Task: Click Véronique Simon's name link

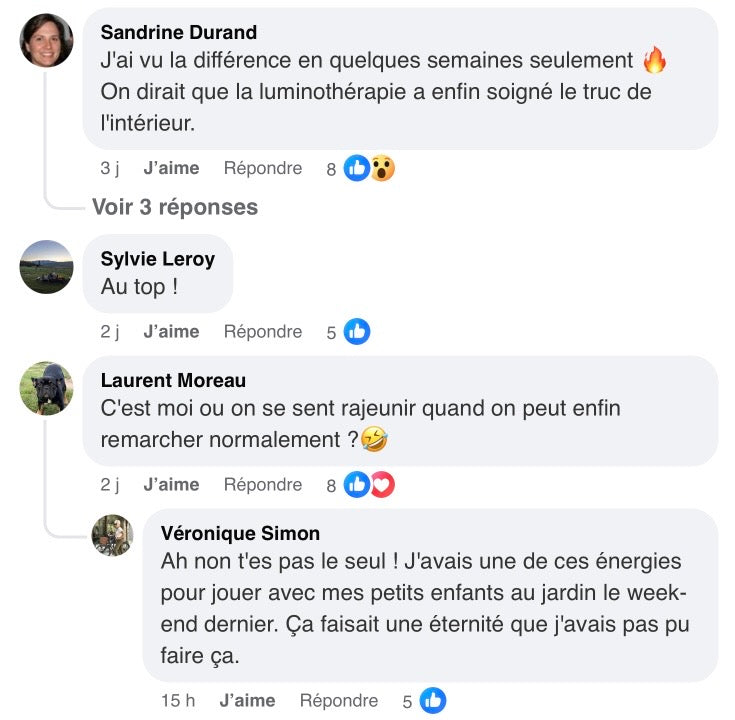Action: [240, 533]
